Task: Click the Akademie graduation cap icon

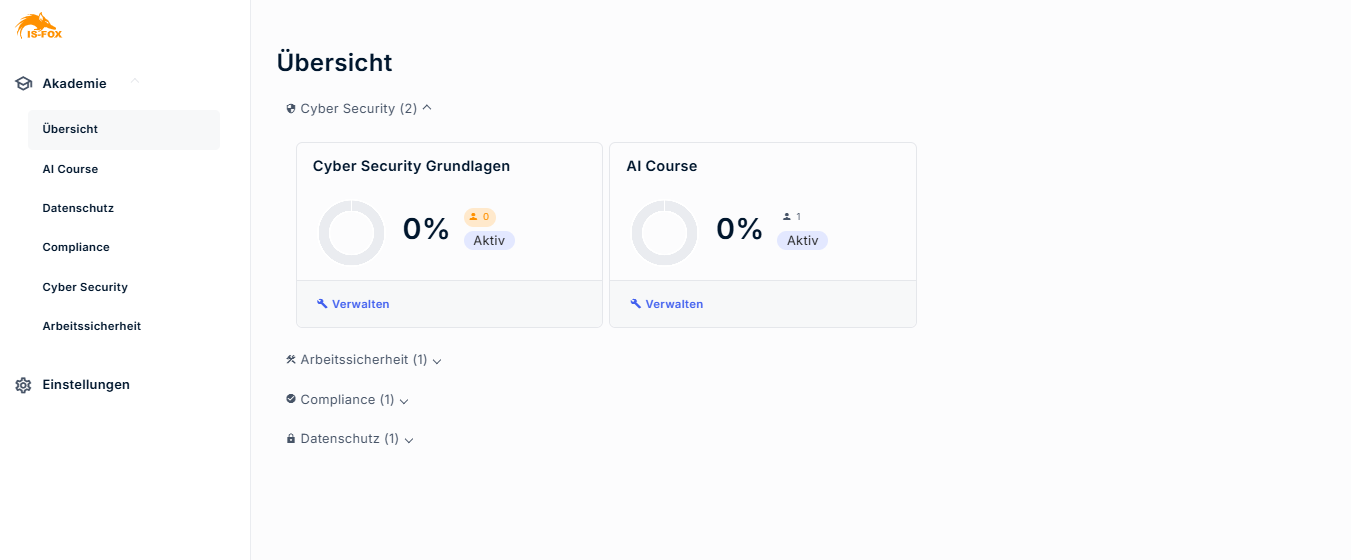Action: [24, 84]
